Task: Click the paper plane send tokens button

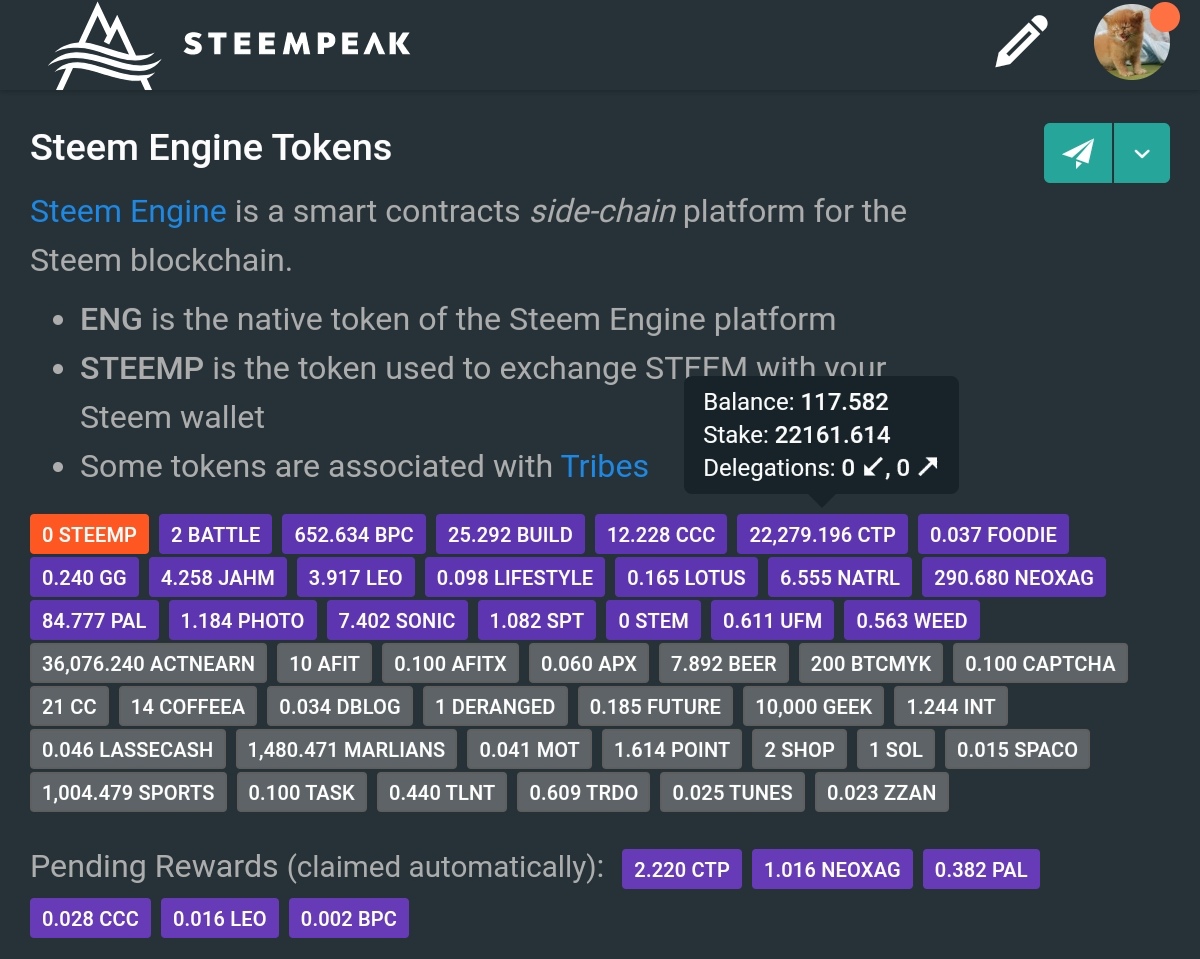Action: tap(1078, 153)
